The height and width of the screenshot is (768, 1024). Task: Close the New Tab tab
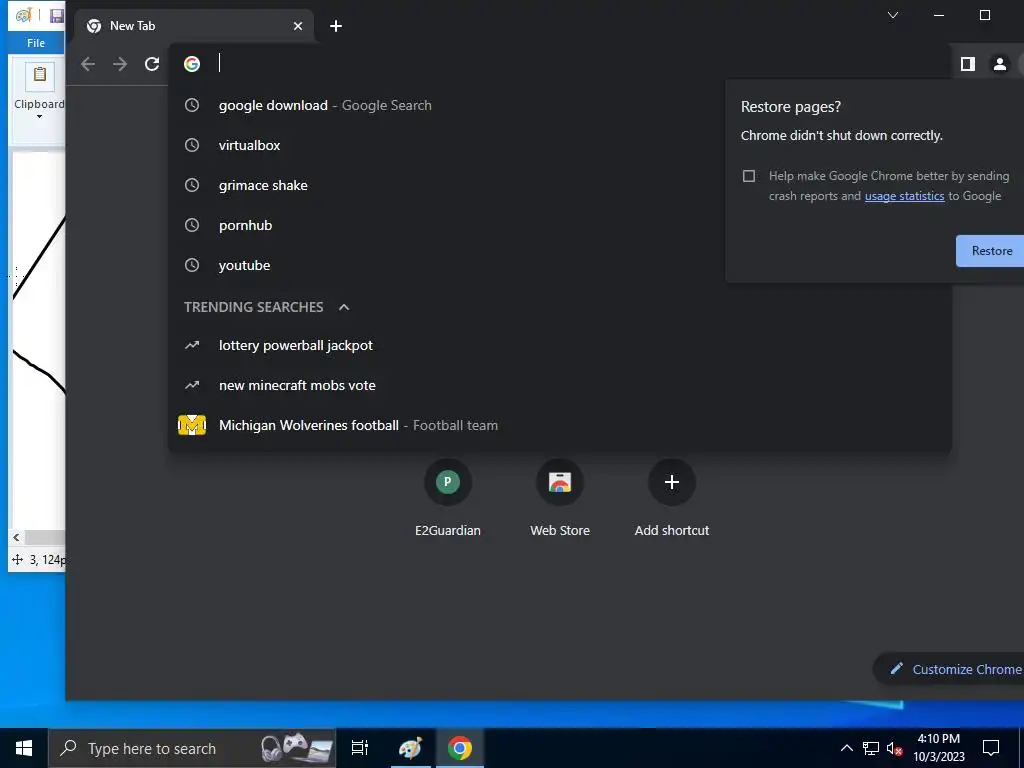[298, 26]
